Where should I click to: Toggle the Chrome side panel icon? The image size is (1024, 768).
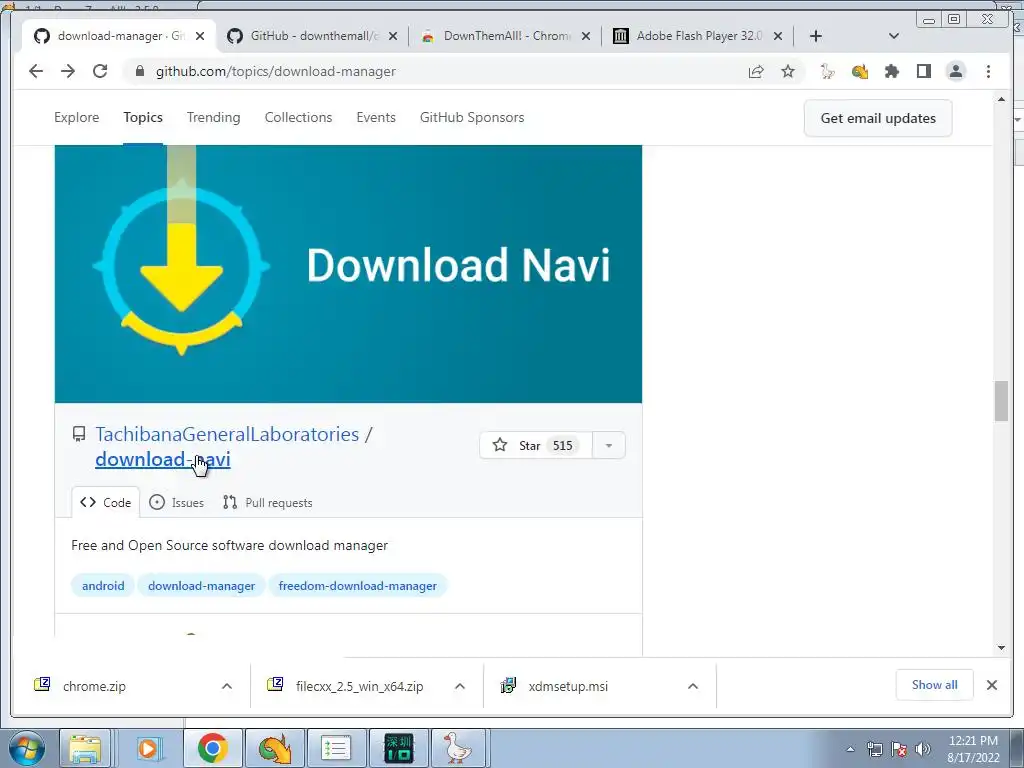[923, 71]
